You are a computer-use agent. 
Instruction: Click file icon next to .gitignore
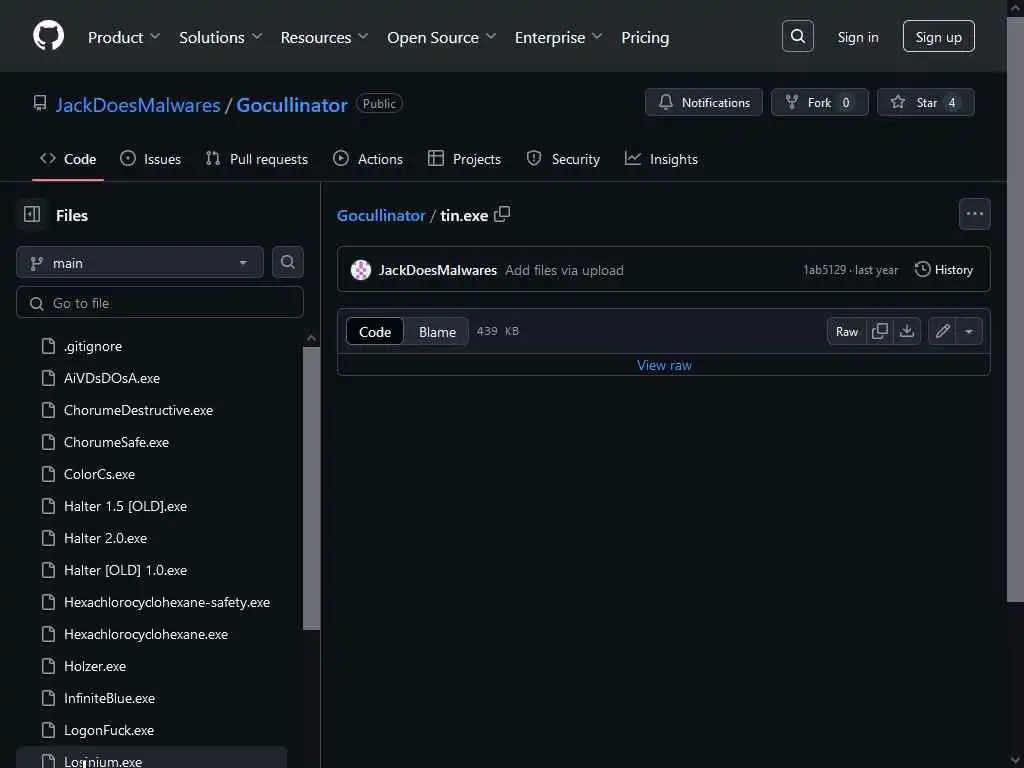coord(48,346)
